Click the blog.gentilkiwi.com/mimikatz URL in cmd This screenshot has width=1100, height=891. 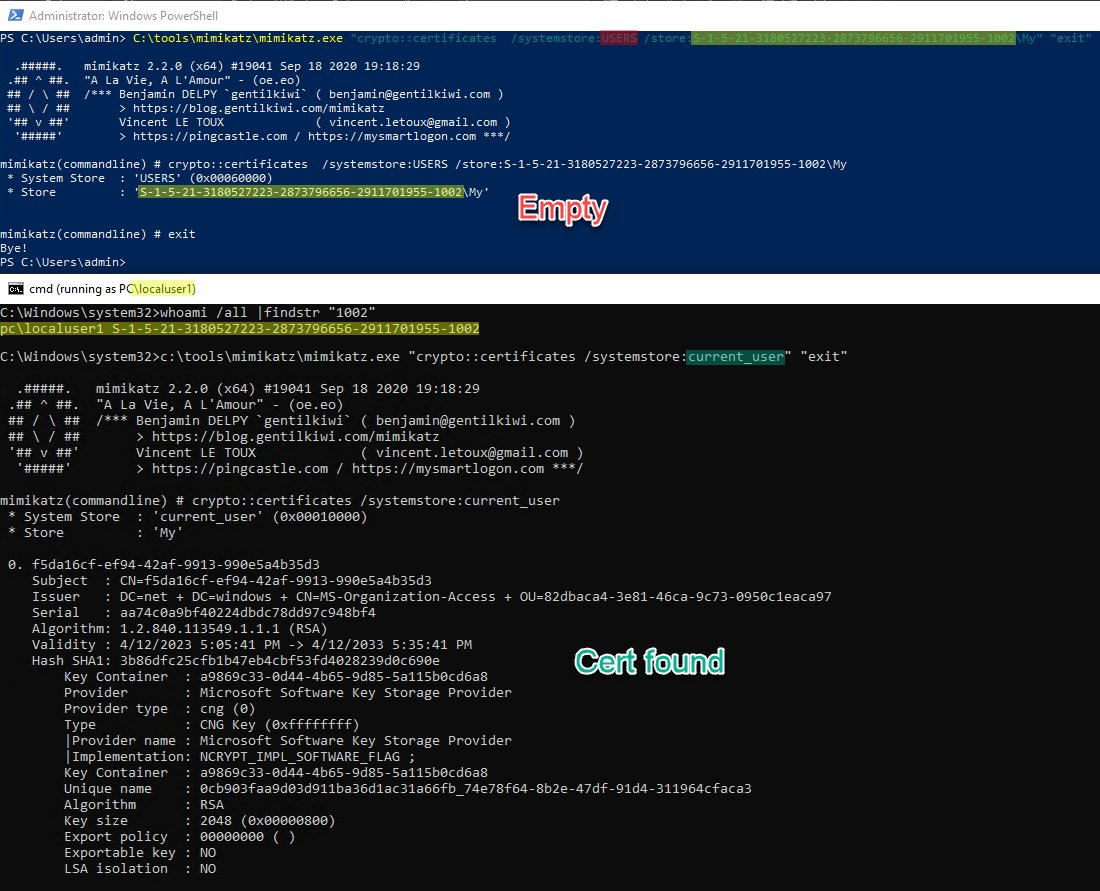tap(295, 436)
